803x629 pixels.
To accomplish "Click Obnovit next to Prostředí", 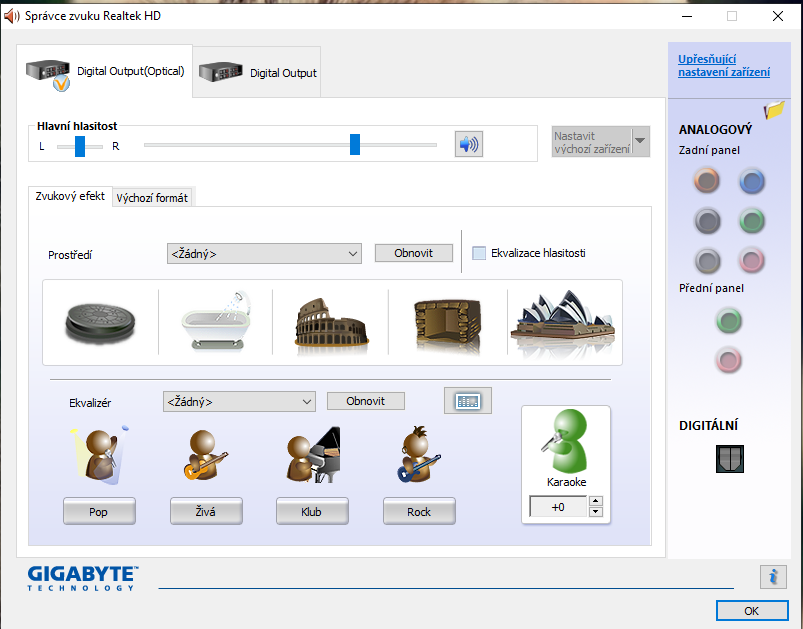I will pos(414,253).
